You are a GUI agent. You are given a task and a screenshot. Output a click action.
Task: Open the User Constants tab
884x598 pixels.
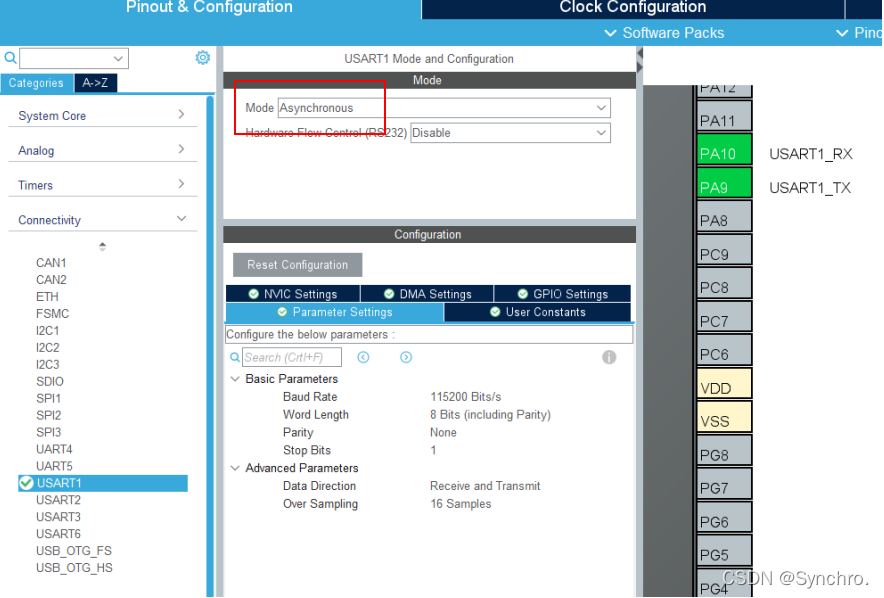[x=538, y=312]
